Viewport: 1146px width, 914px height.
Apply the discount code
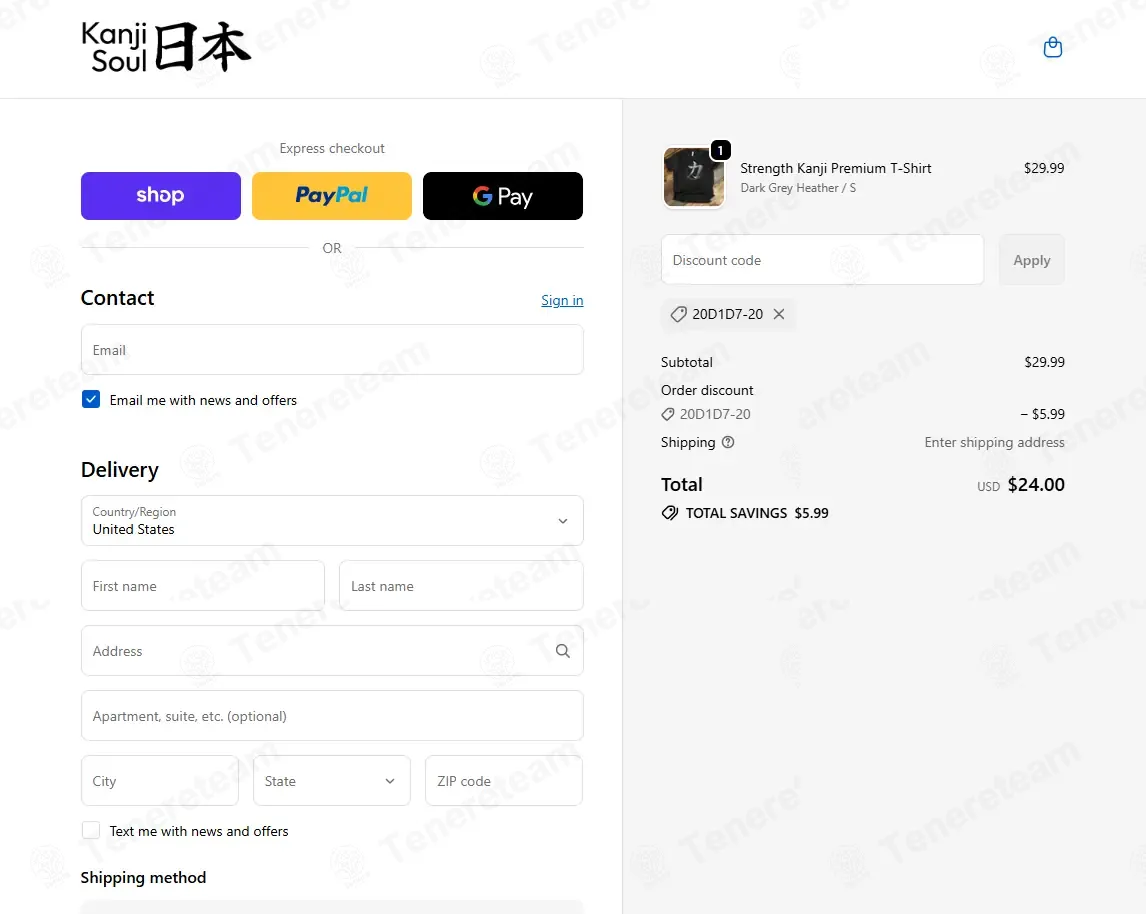[x=1031, y=260]
